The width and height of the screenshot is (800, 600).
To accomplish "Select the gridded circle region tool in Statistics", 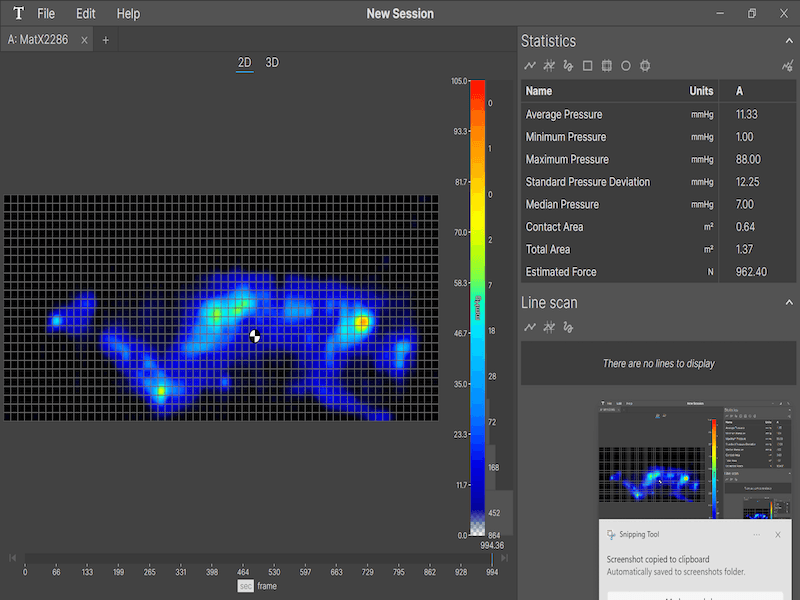I will [645, 66].
